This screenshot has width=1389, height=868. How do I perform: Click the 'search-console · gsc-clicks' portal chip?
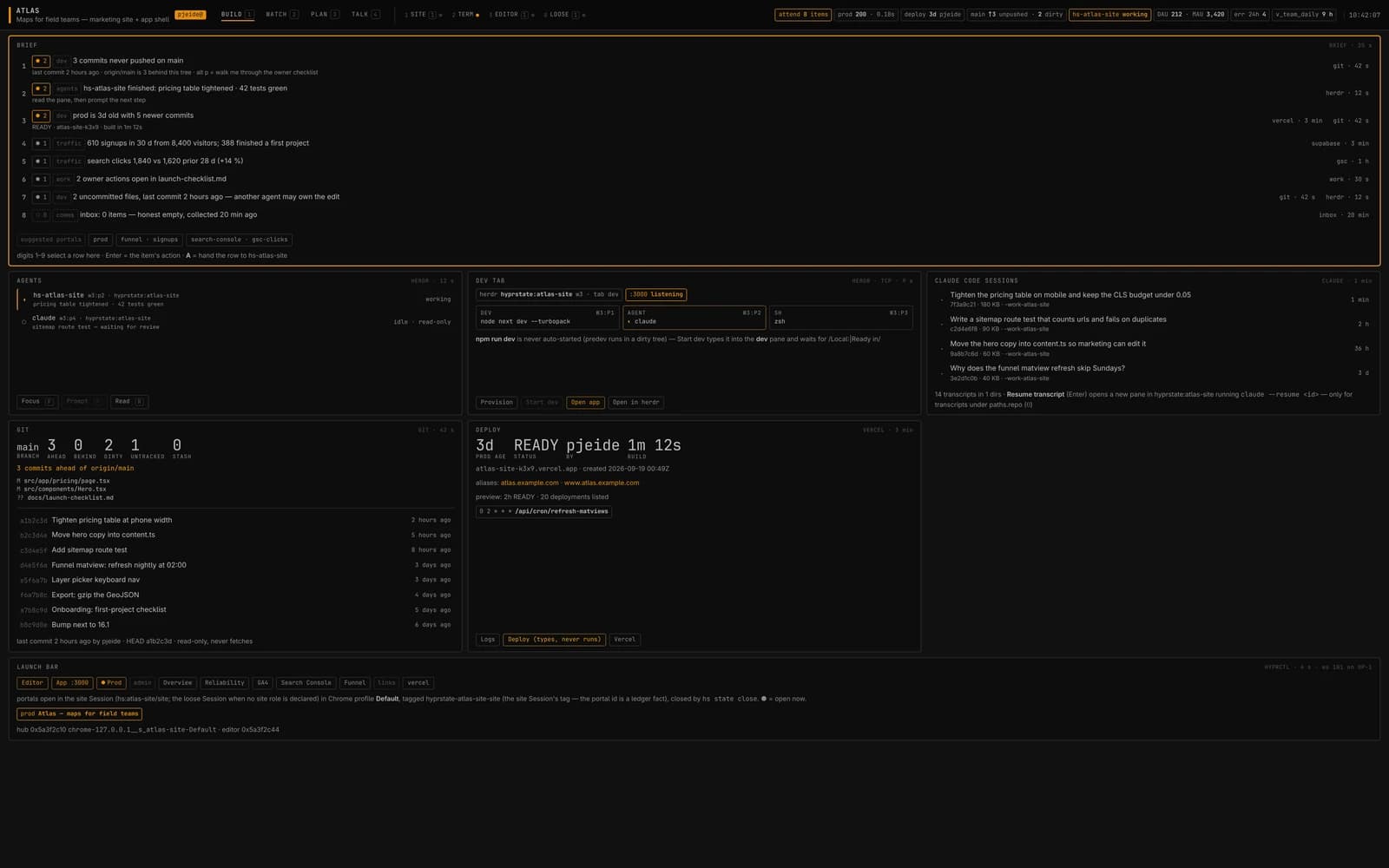[239, 240]
